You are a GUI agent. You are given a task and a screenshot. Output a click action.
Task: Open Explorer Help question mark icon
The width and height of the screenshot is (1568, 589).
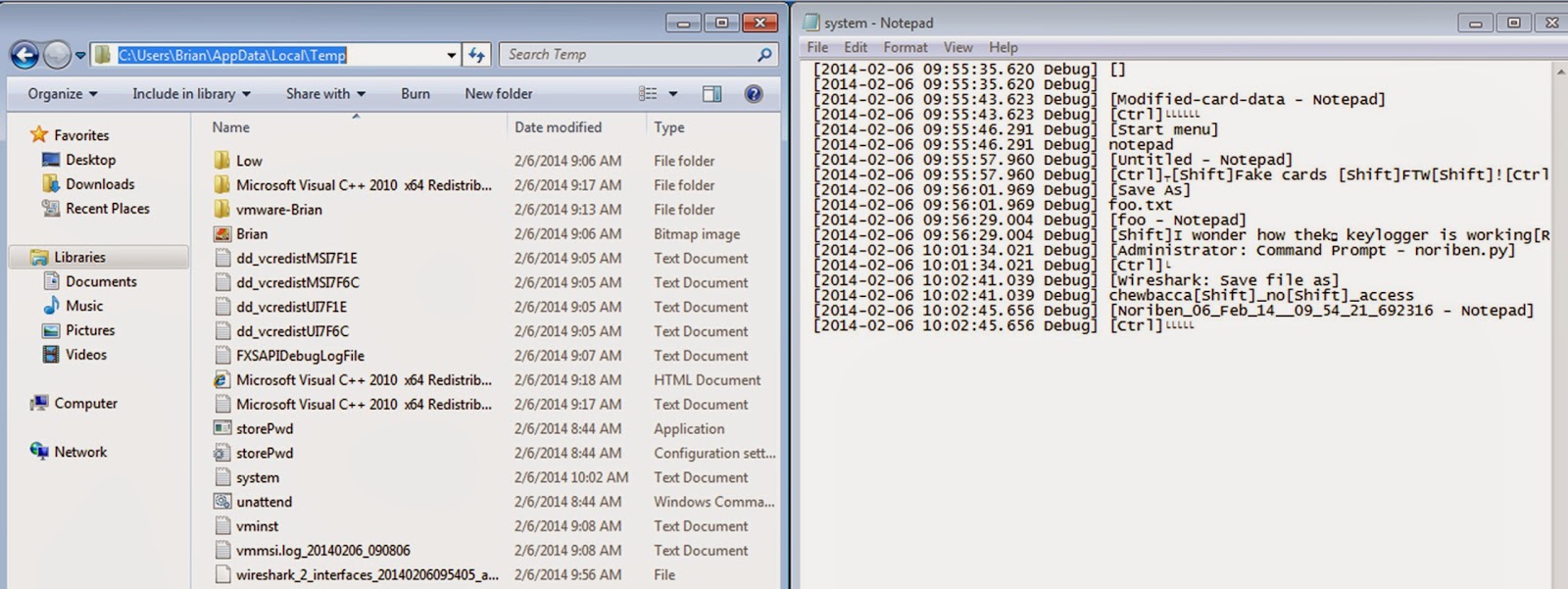click(x=754, y=94)
